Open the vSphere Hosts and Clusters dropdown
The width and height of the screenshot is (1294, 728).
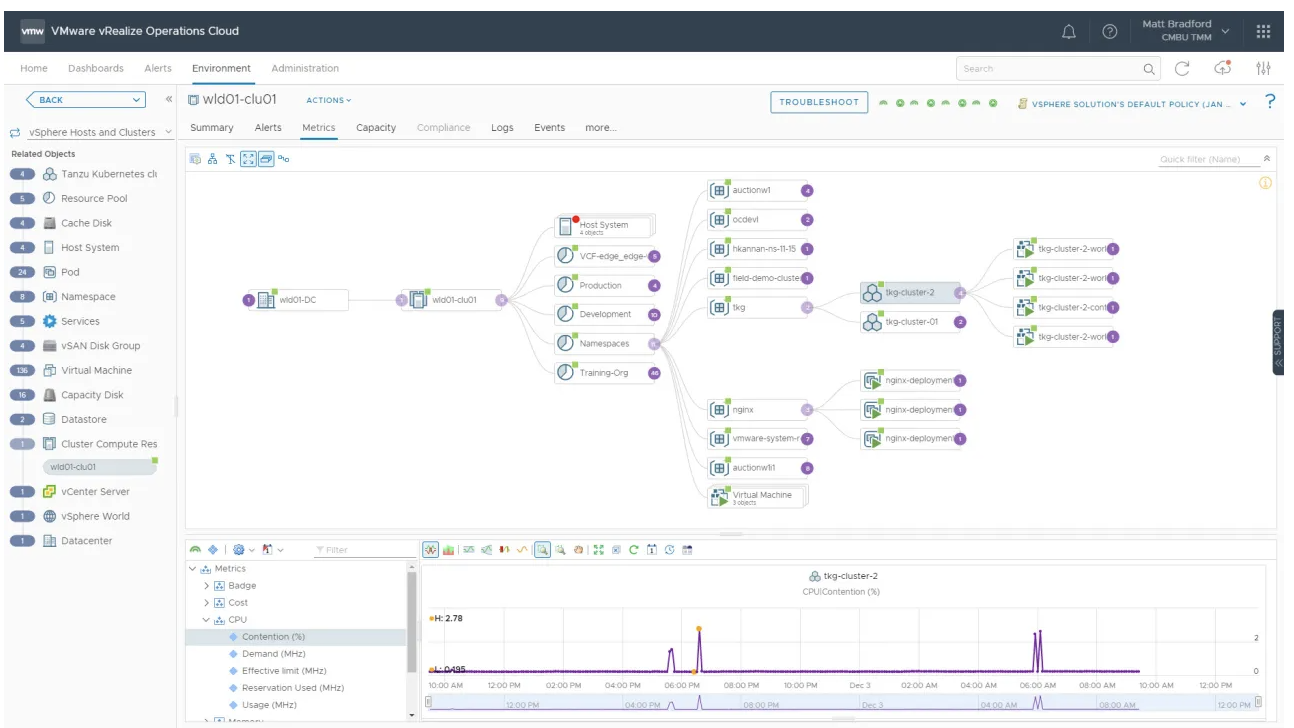coord(91,132)
